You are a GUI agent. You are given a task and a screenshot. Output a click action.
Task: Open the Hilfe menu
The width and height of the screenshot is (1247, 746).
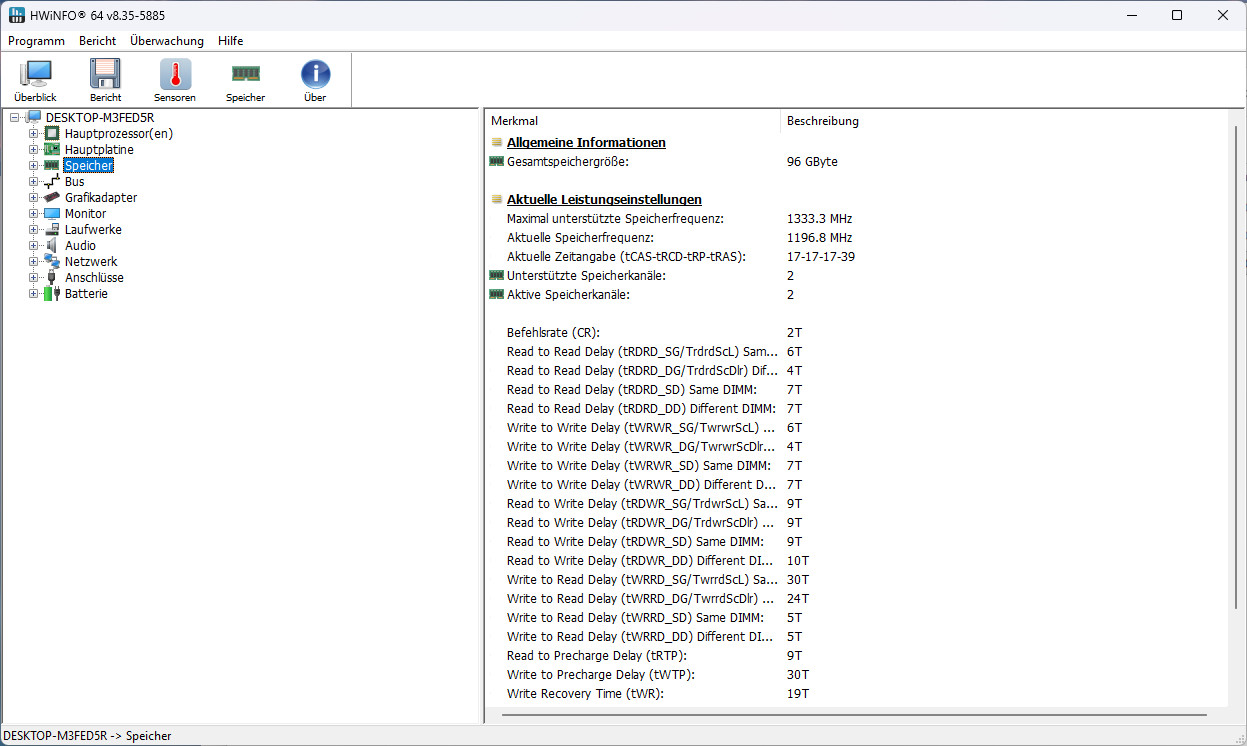pyautogui.click(x=231, y=41)
